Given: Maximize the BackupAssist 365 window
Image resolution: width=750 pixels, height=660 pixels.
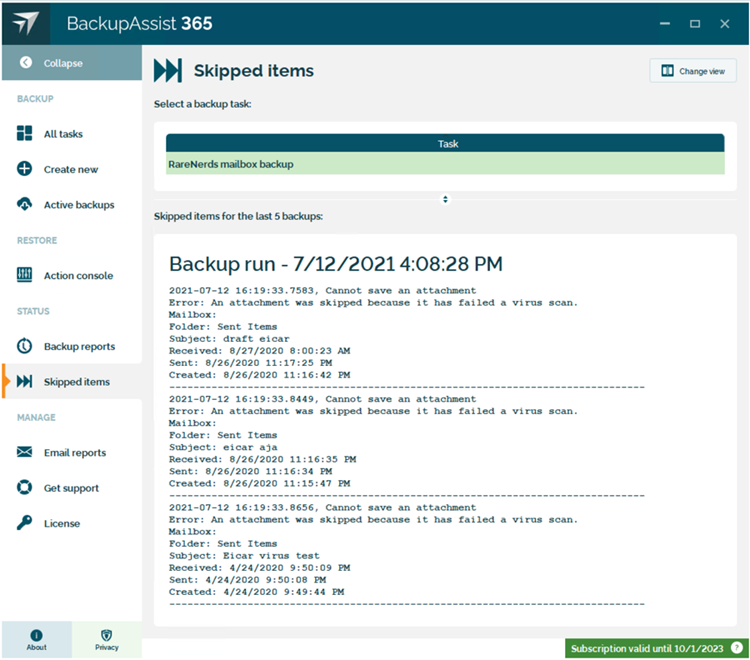Looking at the screenshot, I should point(695,23).
